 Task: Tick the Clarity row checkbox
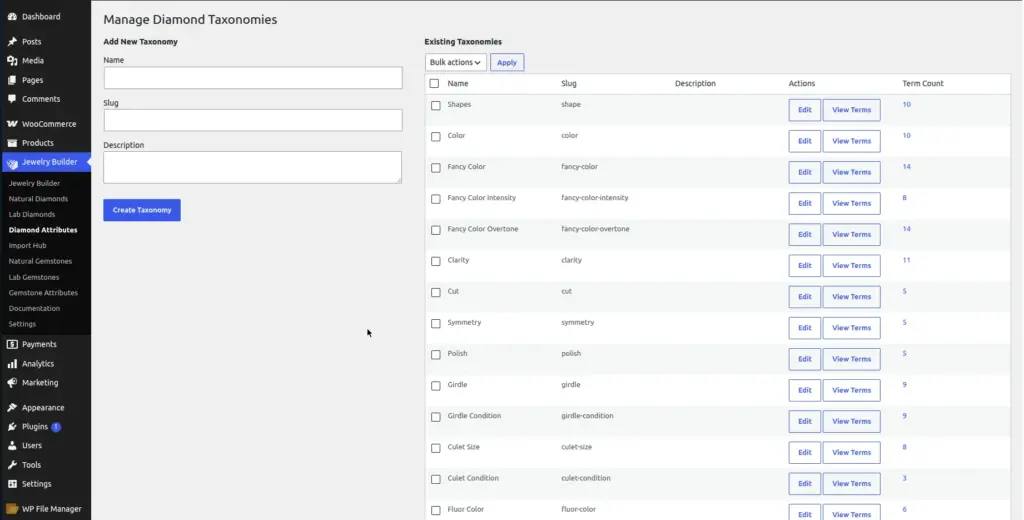click(436, 261)
